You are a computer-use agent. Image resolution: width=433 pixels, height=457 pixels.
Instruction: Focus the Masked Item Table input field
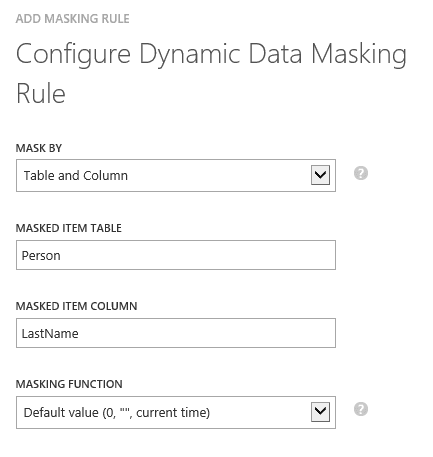coord(176,255)
